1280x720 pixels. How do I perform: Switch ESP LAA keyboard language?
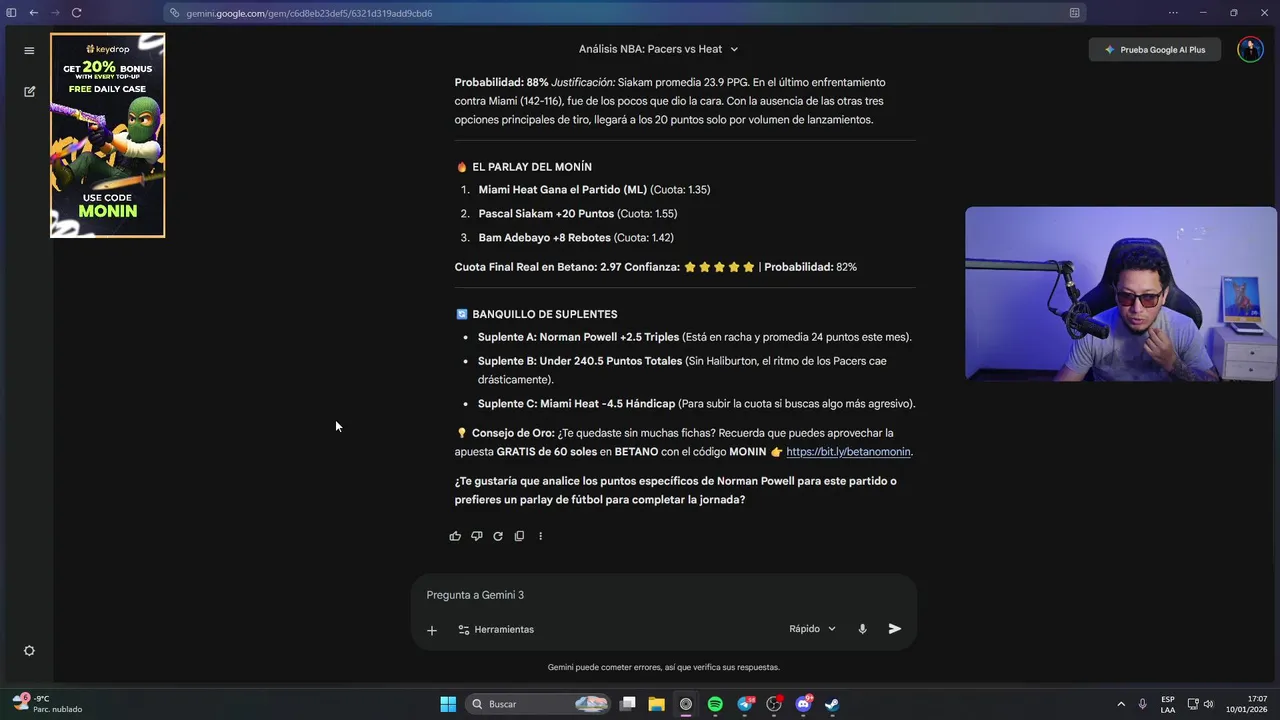[1168, 704]
